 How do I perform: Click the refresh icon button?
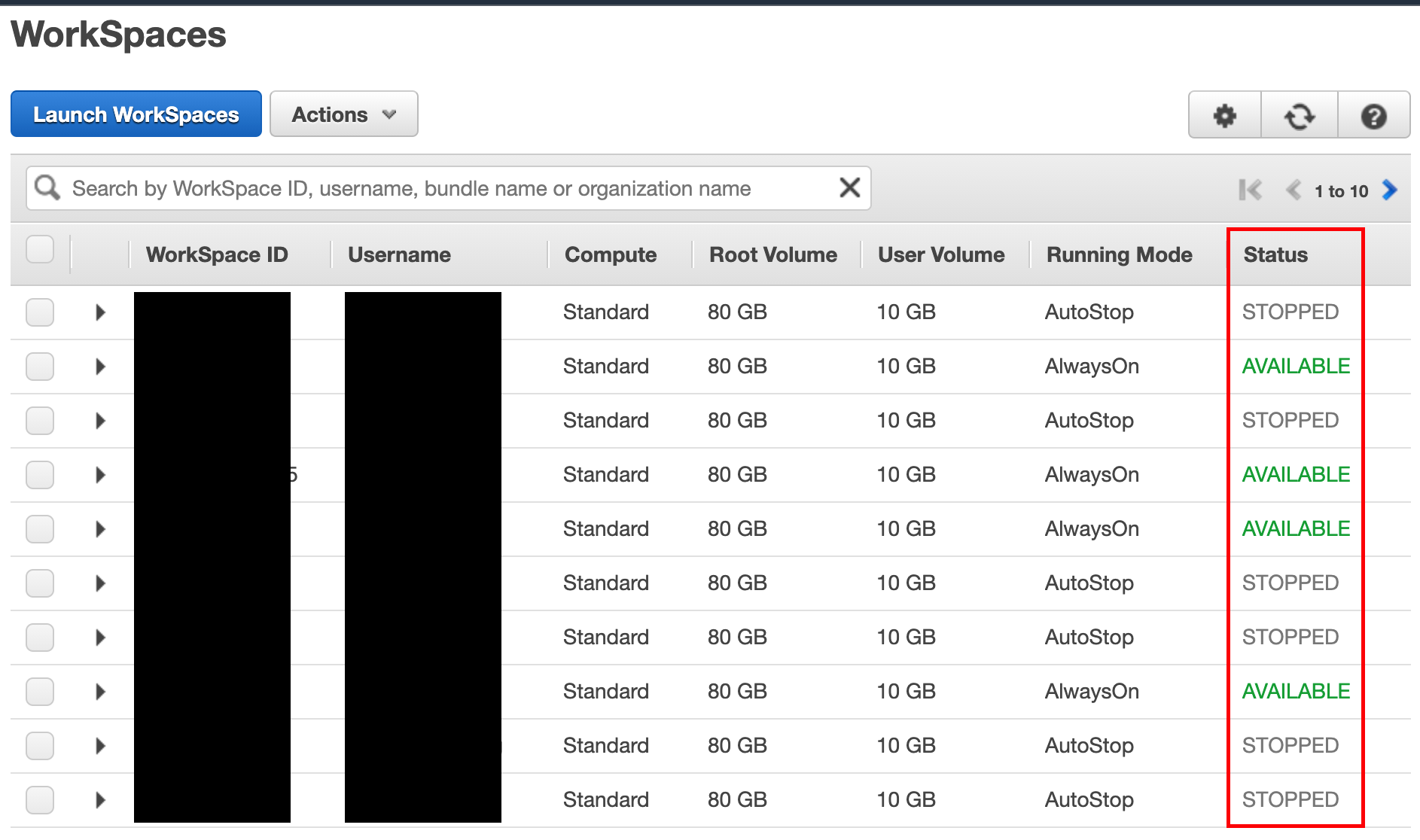1300,116
